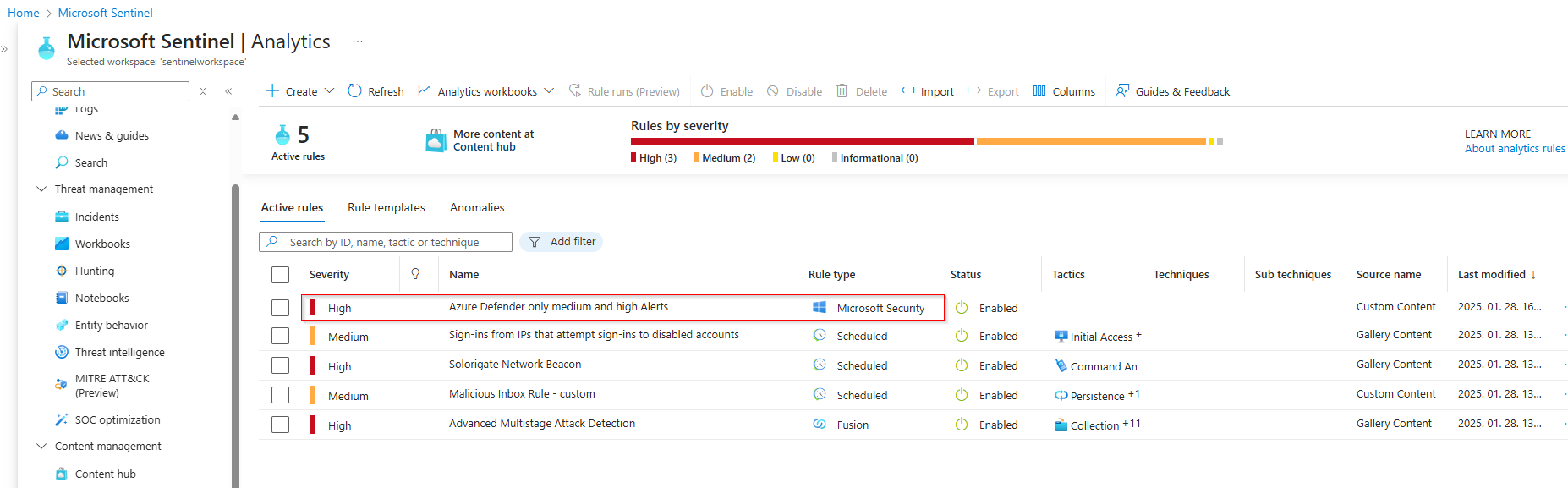Click the red High severity bar

point(802,141)
